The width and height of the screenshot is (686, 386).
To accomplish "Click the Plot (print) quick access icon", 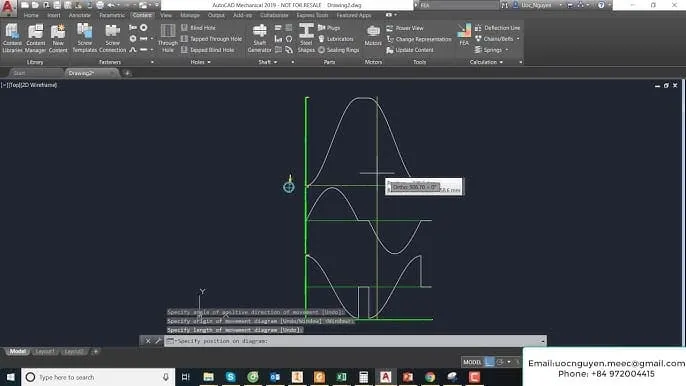I will [x=100, y=5].
